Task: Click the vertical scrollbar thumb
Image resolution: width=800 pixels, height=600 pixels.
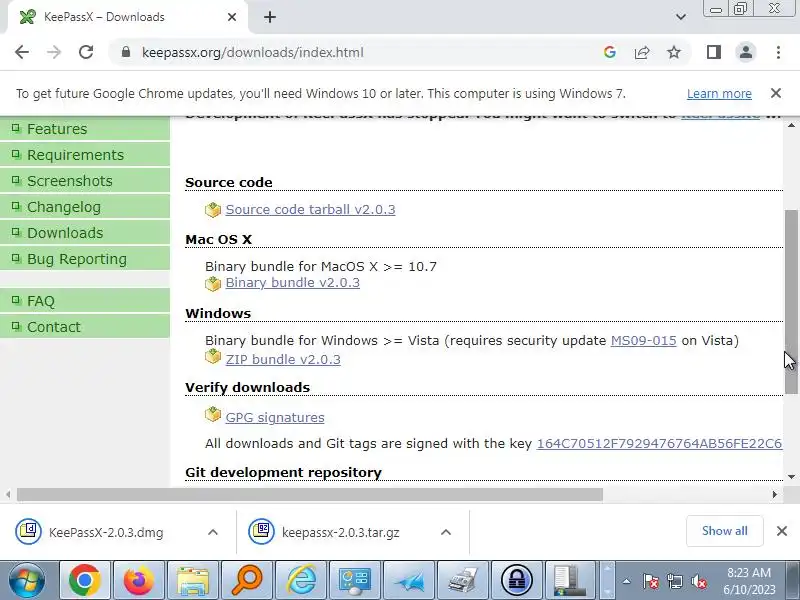Action: tap(791, 302)
